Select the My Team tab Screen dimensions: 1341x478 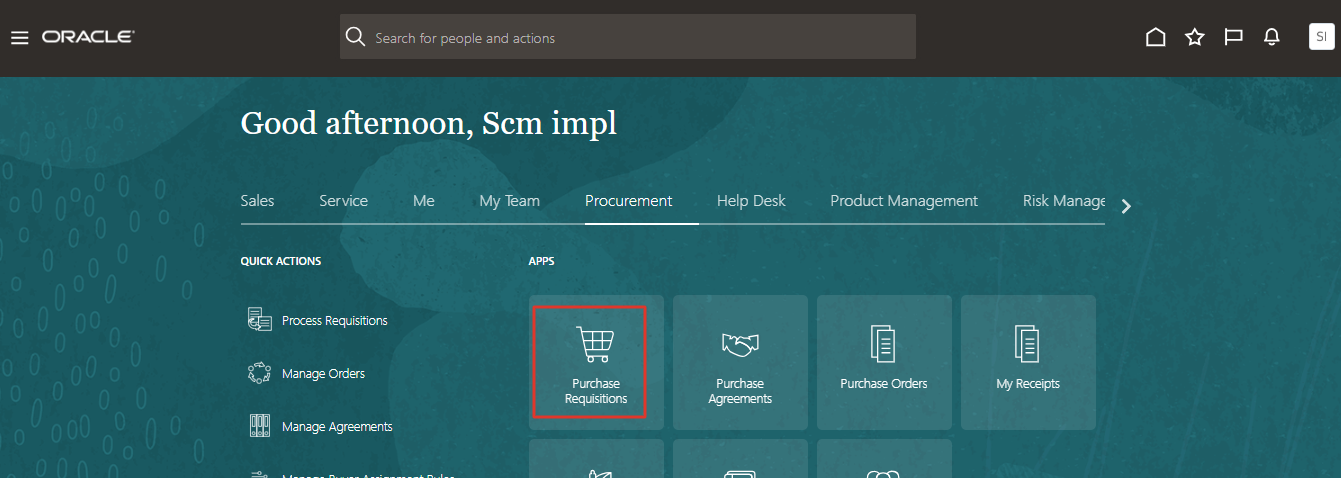[x=509, y=201]
